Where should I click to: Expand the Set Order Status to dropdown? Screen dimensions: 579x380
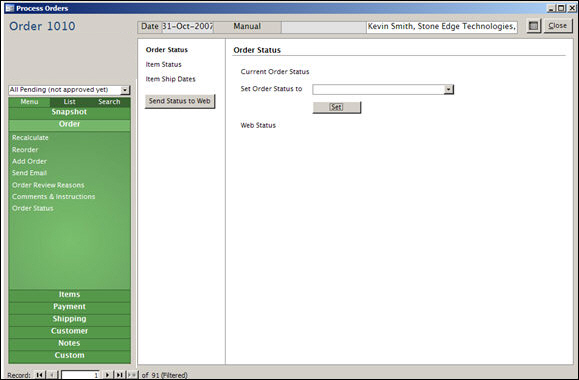click(x=448, y=89)
